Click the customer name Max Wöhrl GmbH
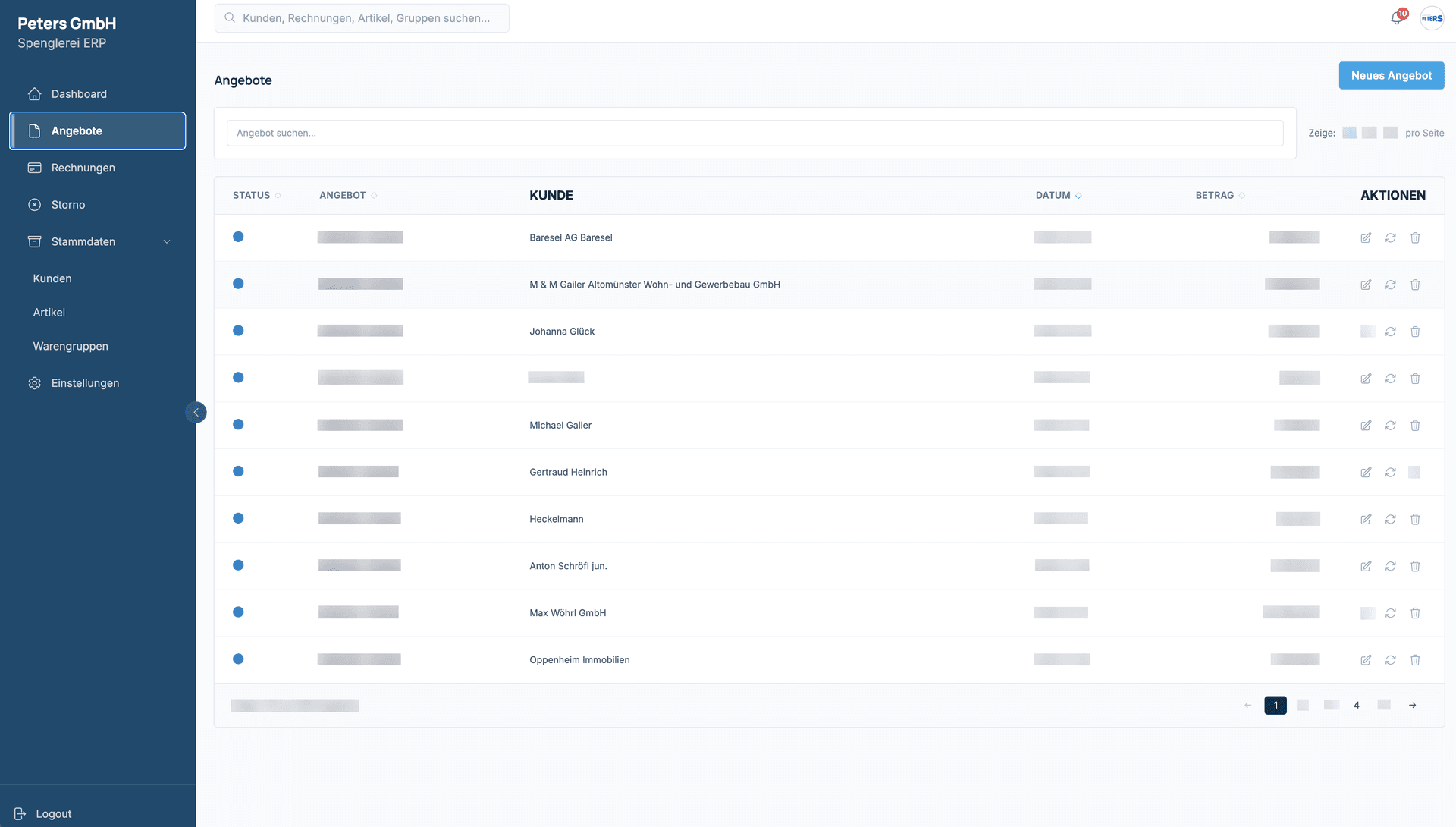The width and height of the screenshot is (1456, 827). pos(567,613)
